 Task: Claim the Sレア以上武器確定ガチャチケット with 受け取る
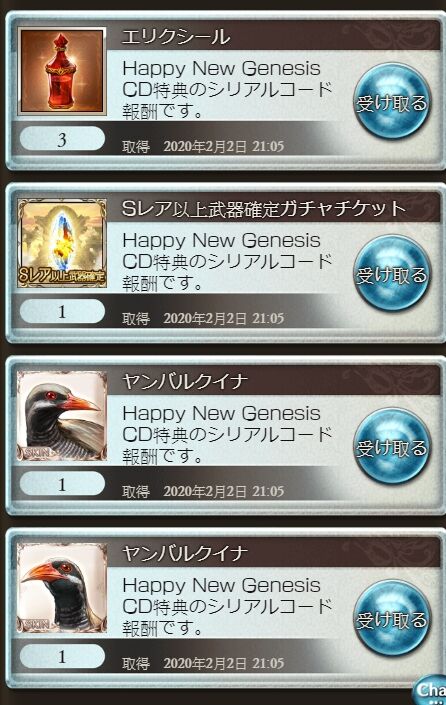[392, 274]
